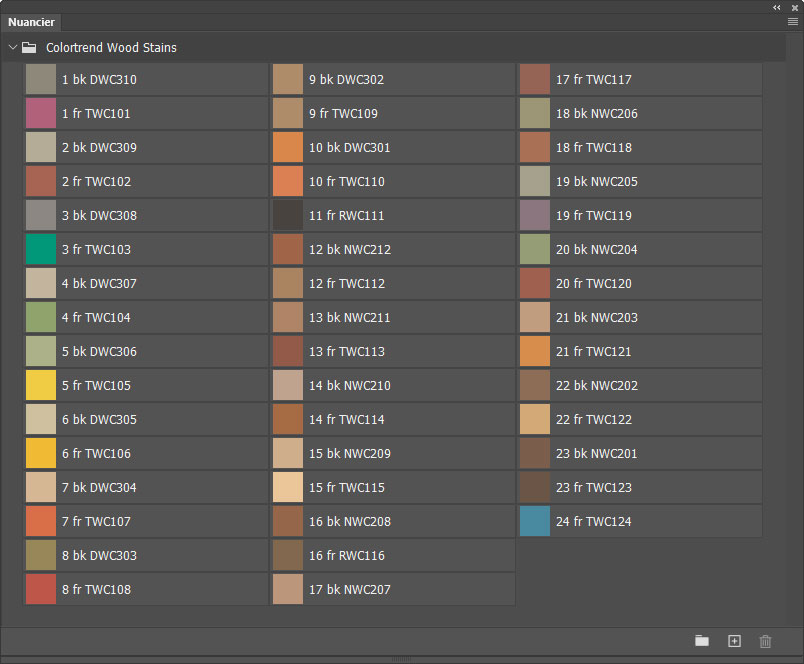
Task: Click the label 22 fr TWC122
Action: [x=594, y=419]
